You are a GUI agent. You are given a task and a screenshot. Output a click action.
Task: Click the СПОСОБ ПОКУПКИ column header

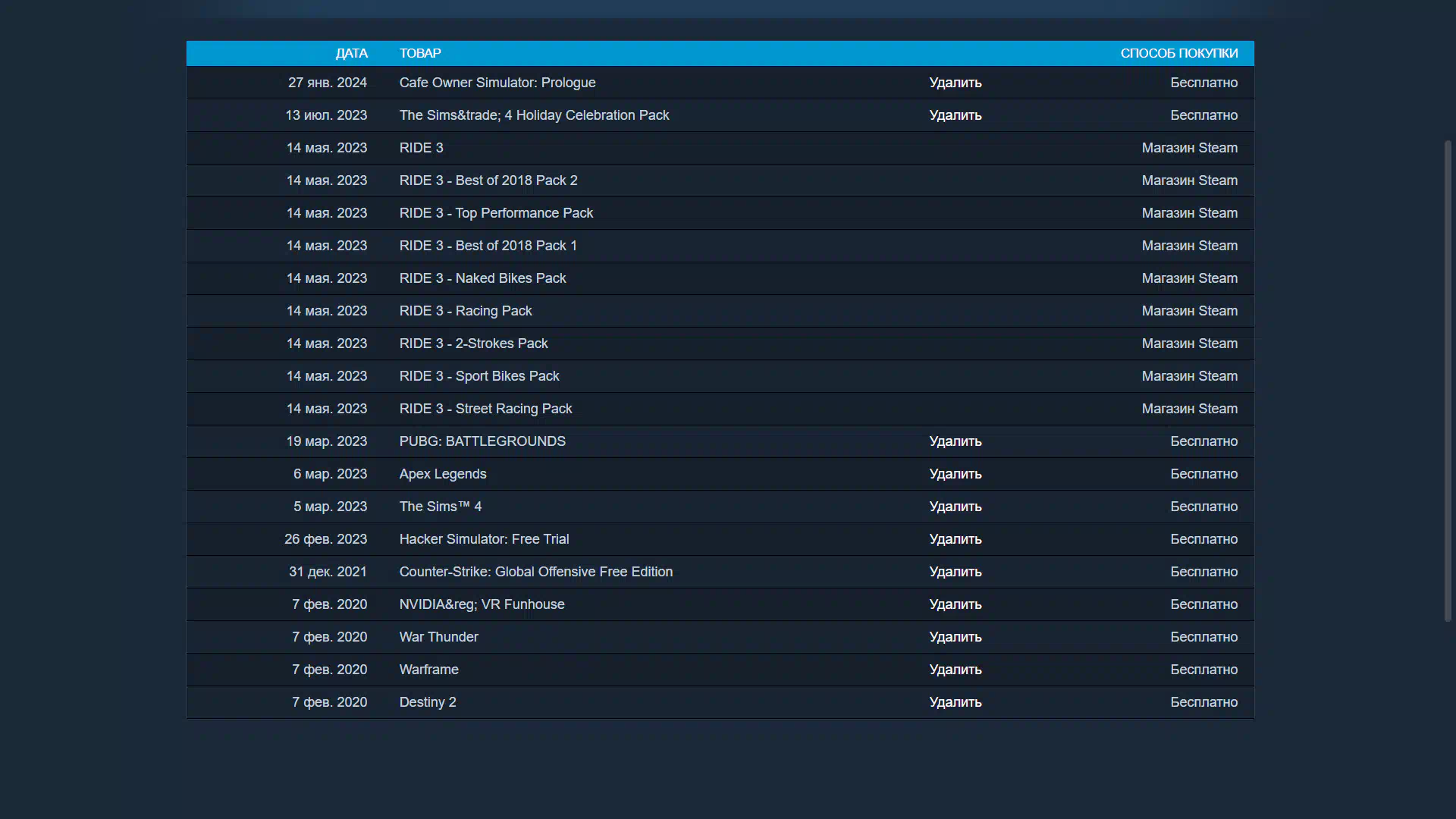coord(1179,53)
